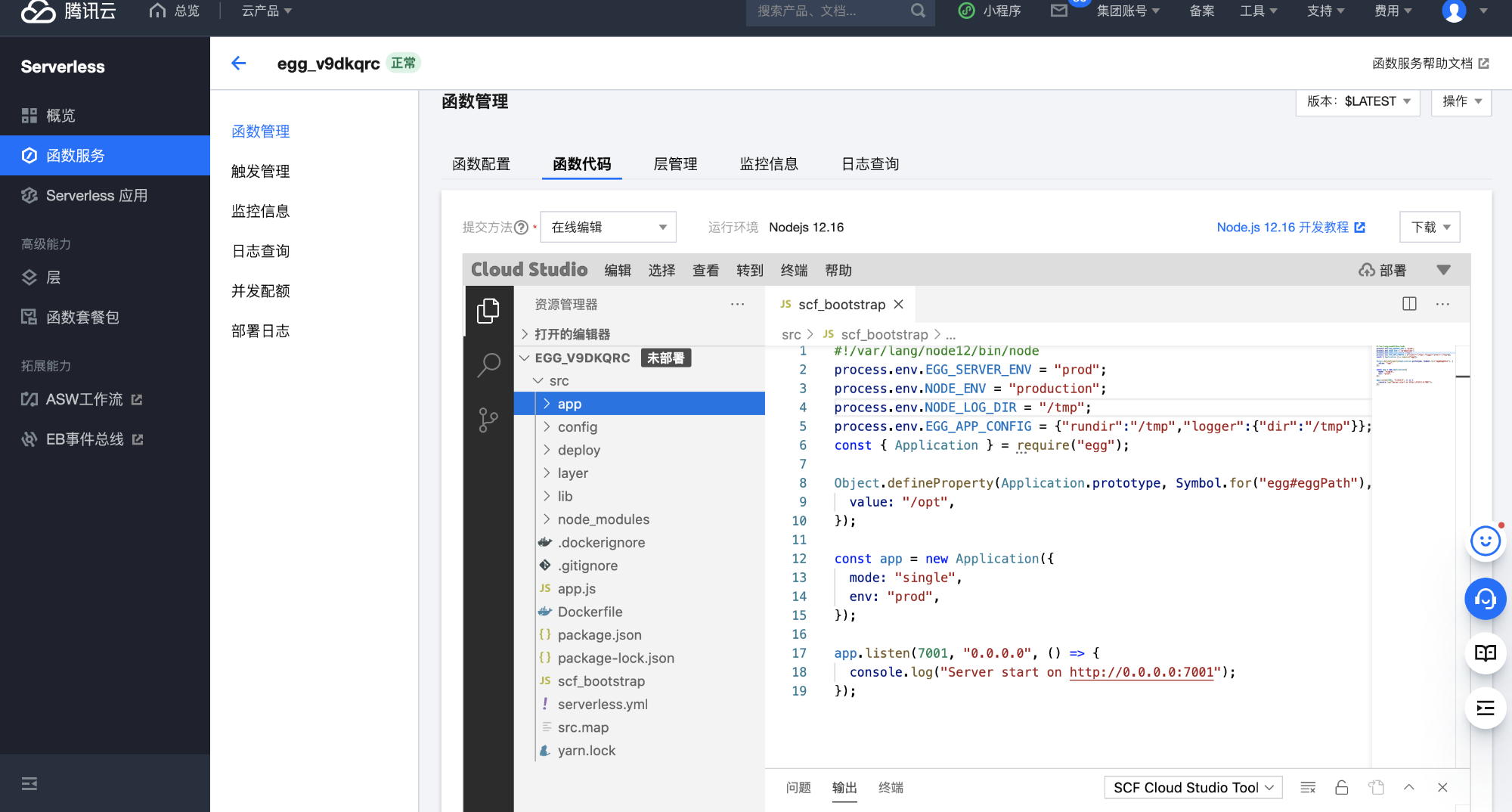This screenshot has height=812, width=1512.
Task: Switch to 监控信息 tab in function tabs
Action: pyautogui.click(x=769, y=163)
